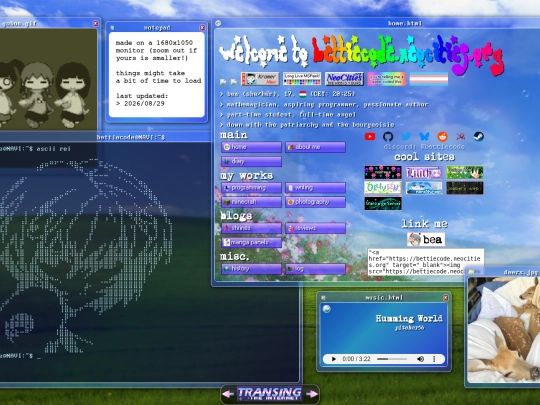Image resolution: width=540 pixels, height=405 pixels.
Task: Click the Kromer badge image
Action: [x=260, y=79]
